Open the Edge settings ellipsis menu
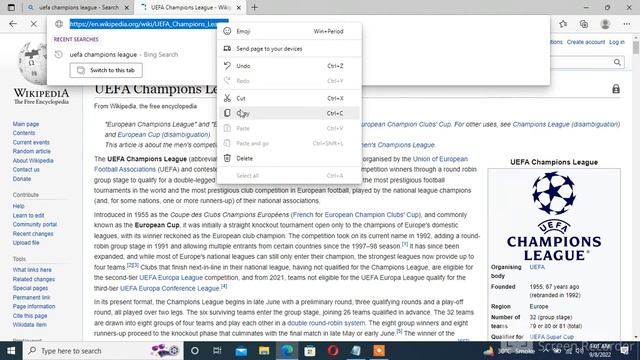640x360 pixels. point(627,24)
